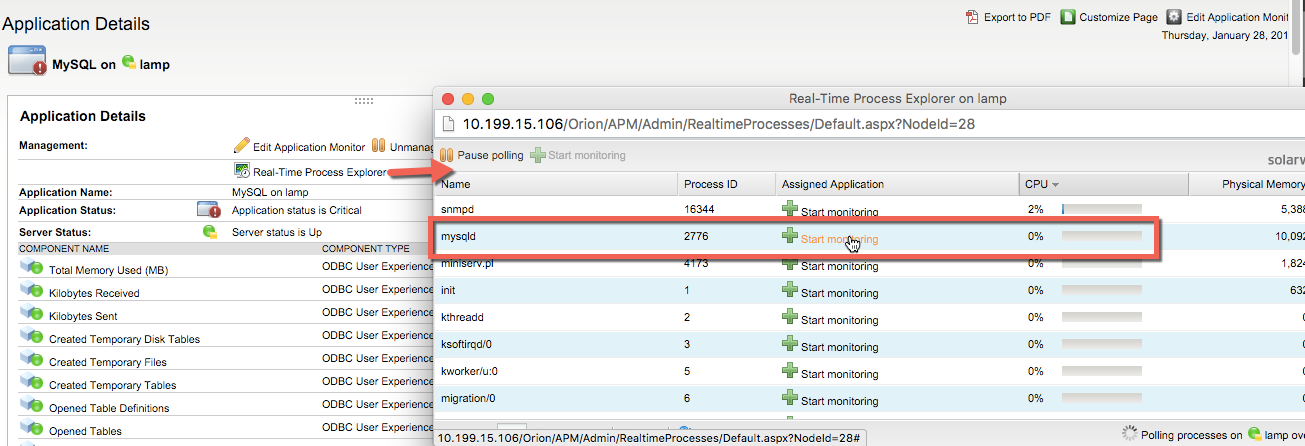Click Start monitoring for snmpd
This screenshot has height=446, width=1305.
(839, 212)
